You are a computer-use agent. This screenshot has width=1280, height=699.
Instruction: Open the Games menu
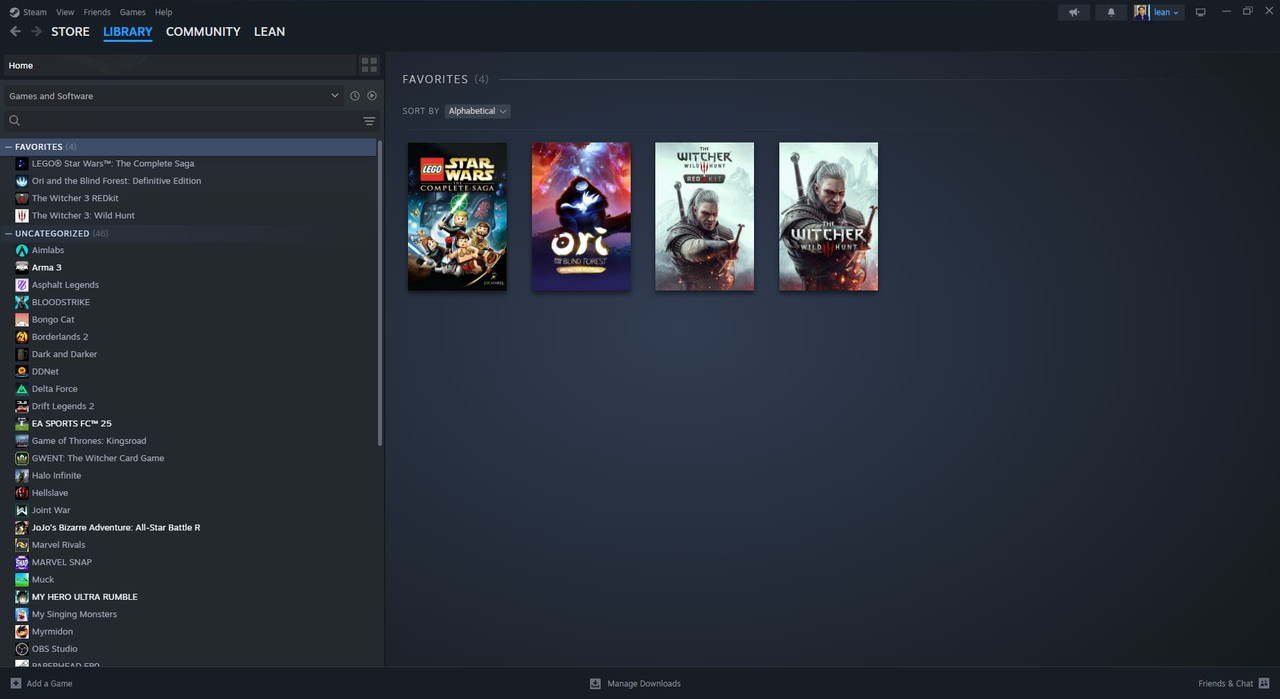point(133,12)
